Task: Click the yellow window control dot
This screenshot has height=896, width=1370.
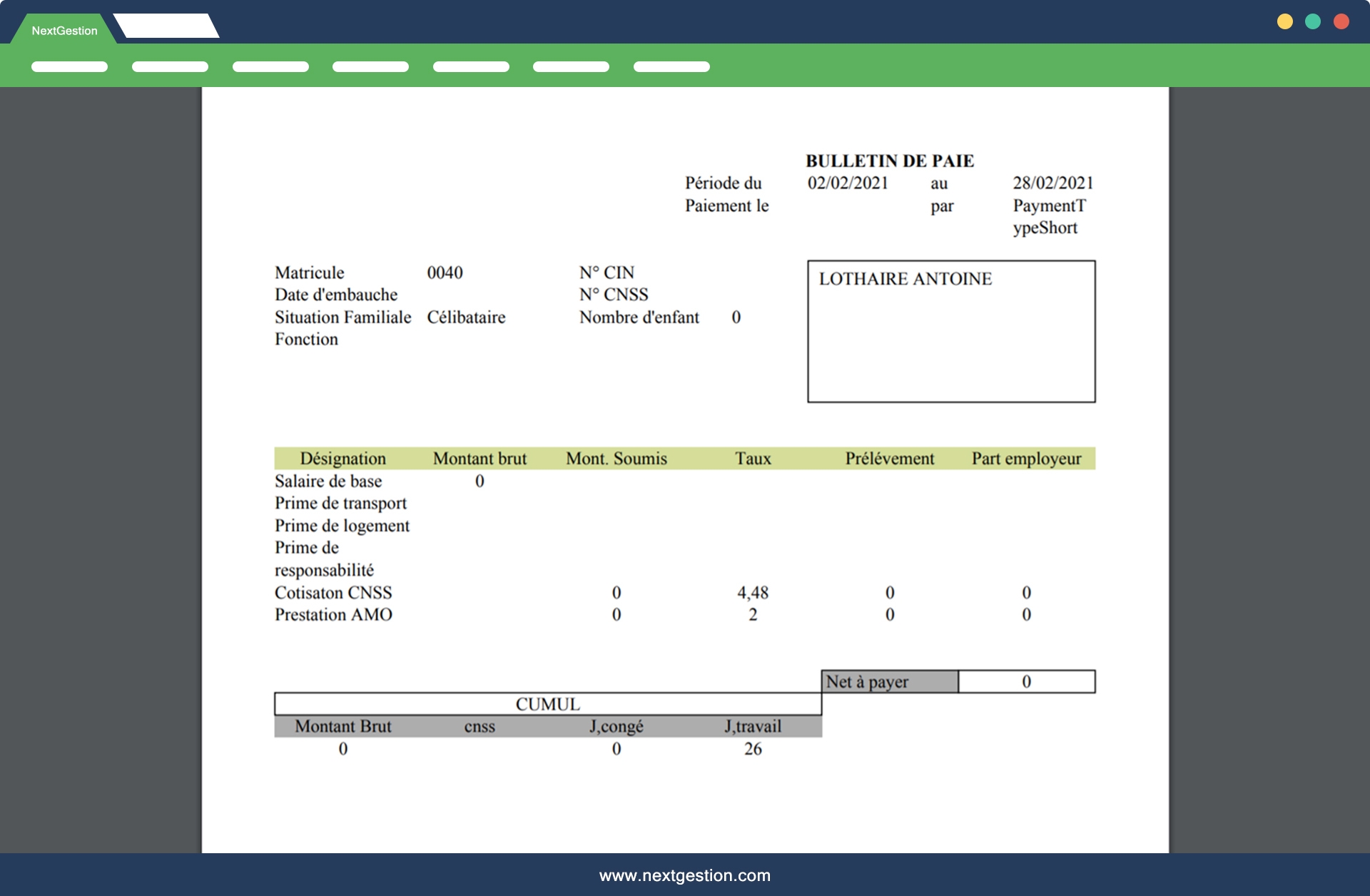Action: 1284,21
